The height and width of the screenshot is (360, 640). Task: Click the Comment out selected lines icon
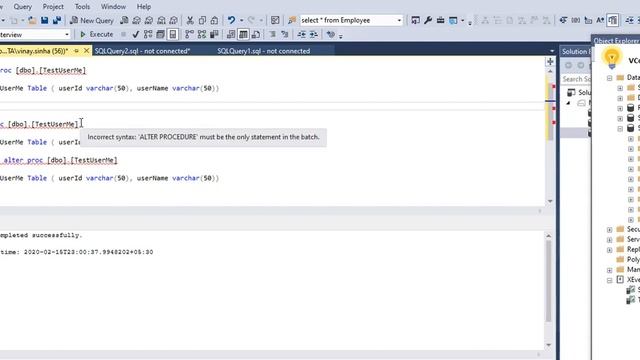[x=272, y=35]
